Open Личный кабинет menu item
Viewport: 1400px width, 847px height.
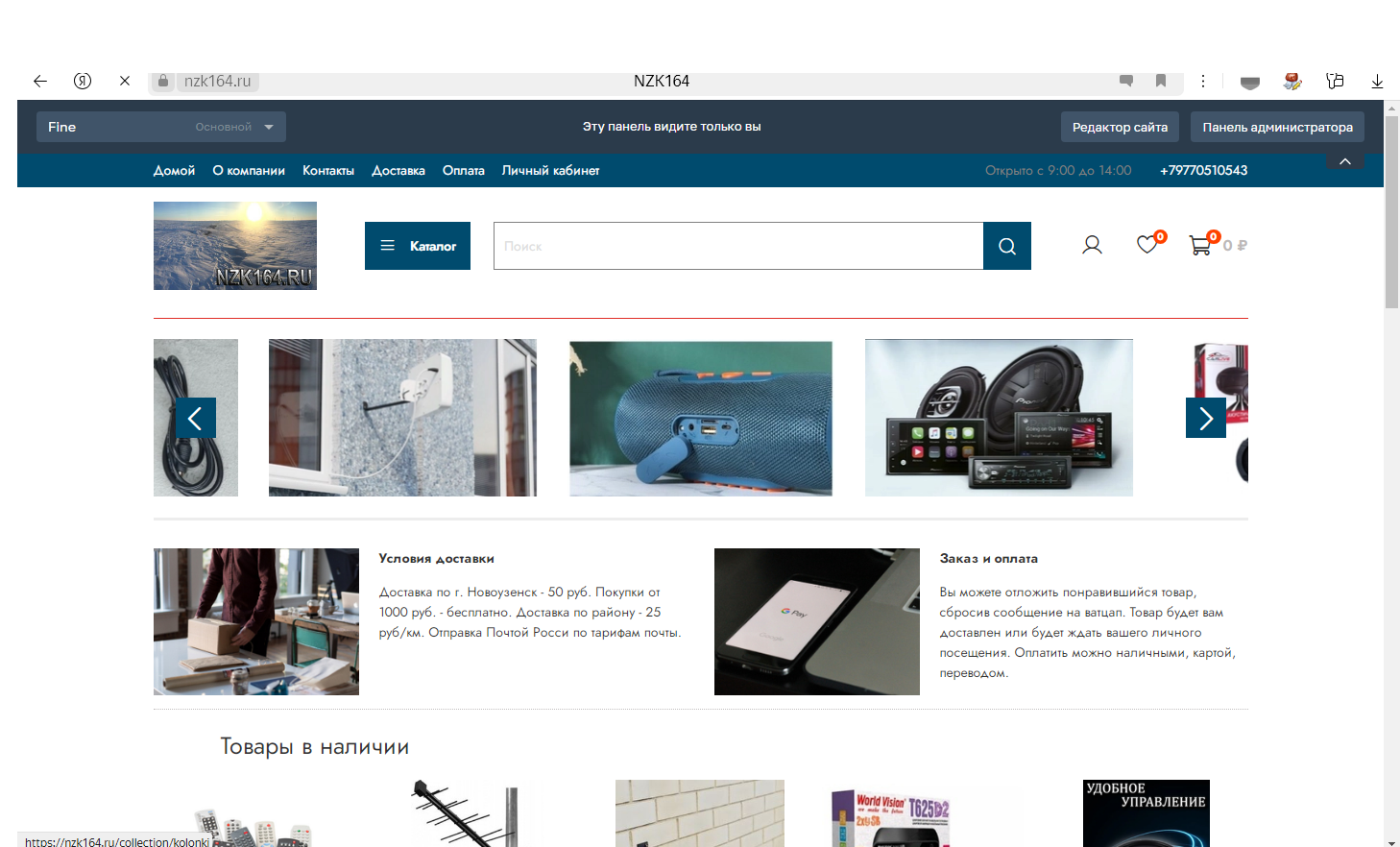(x=550, y=170)
